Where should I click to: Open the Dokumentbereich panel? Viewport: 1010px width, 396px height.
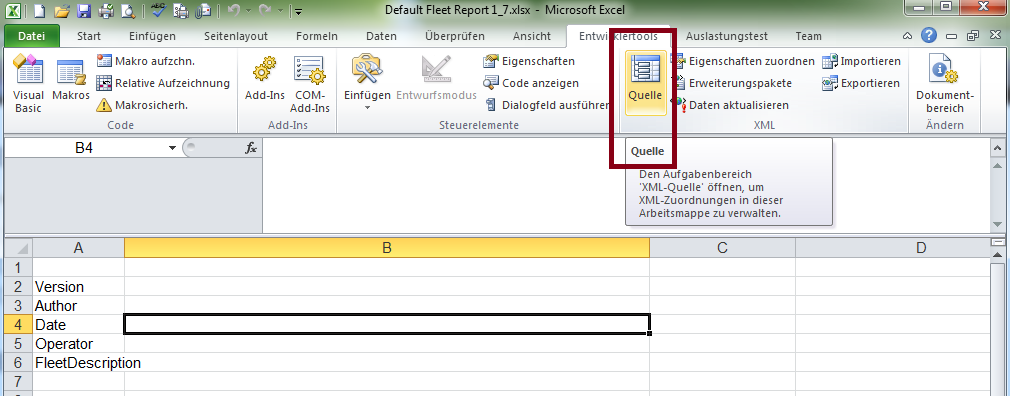point(945,85)
